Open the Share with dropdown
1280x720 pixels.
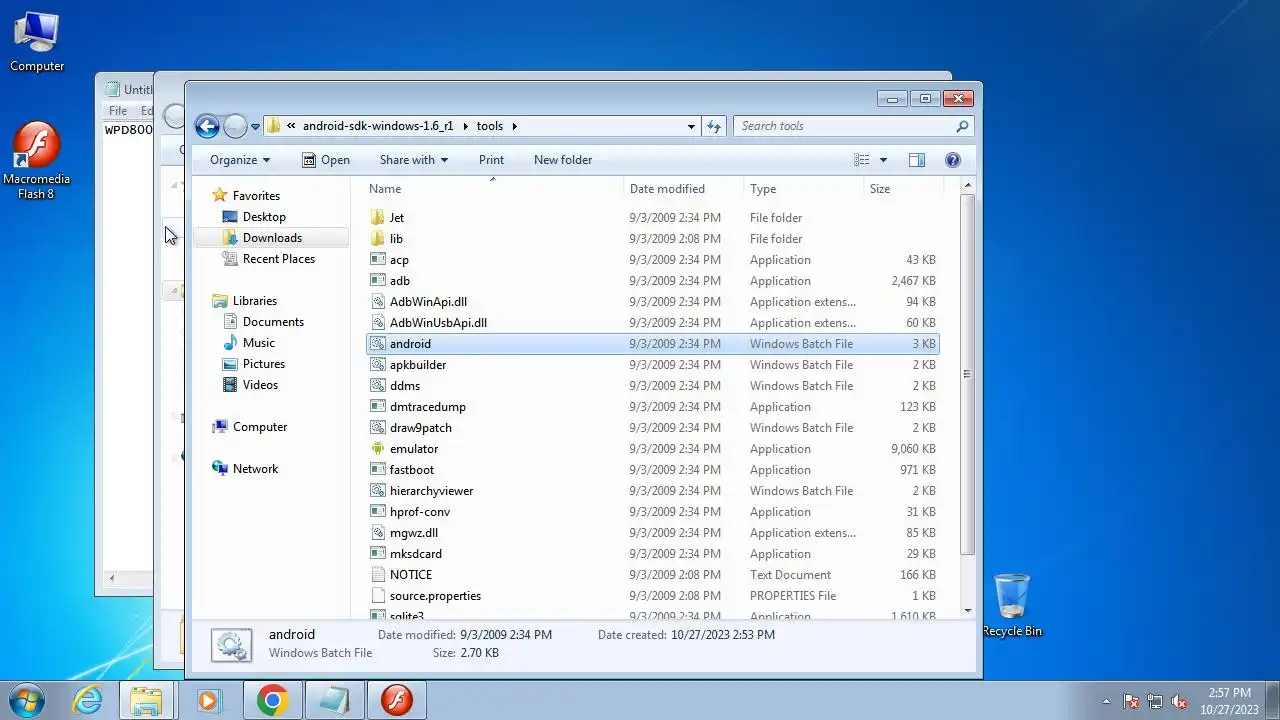[414, 160]
